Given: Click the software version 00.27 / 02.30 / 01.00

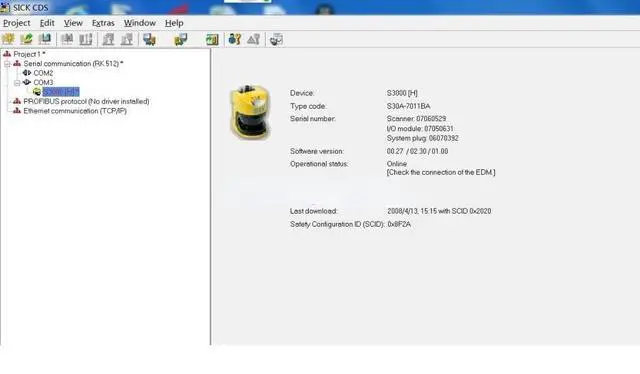Looking at the screenshot, I should [418, 151].
